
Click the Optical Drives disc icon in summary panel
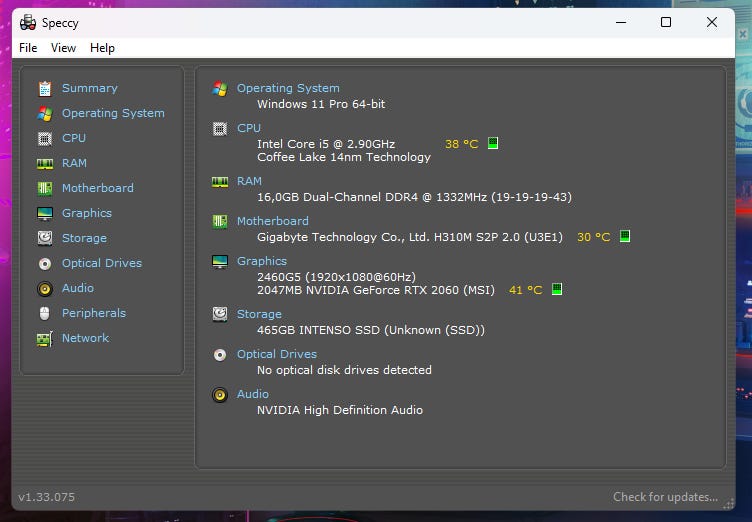point(220,355)
